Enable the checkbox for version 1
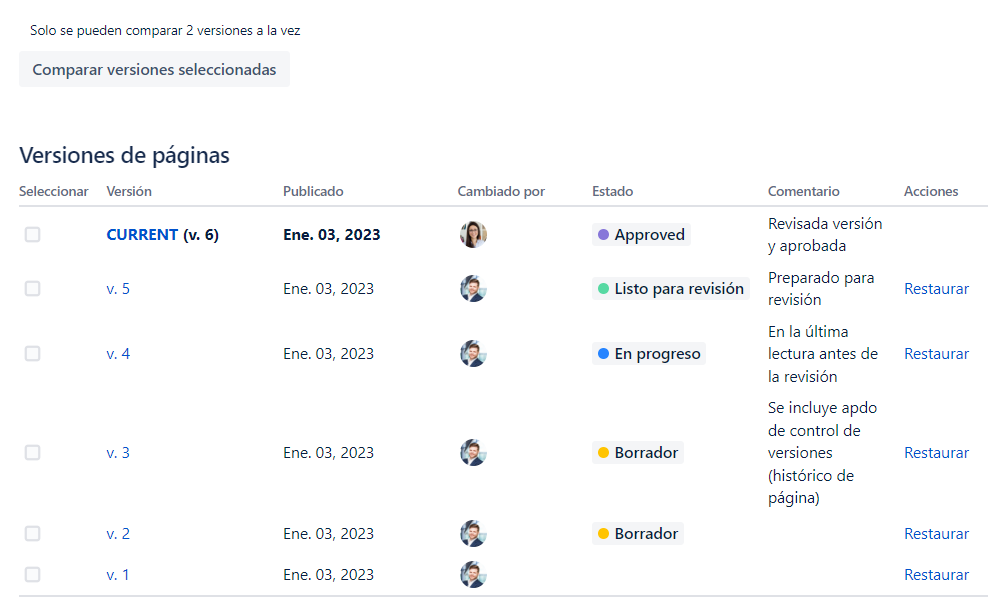The width and height of the screenshot is (1007, 615). pos(33,575)
